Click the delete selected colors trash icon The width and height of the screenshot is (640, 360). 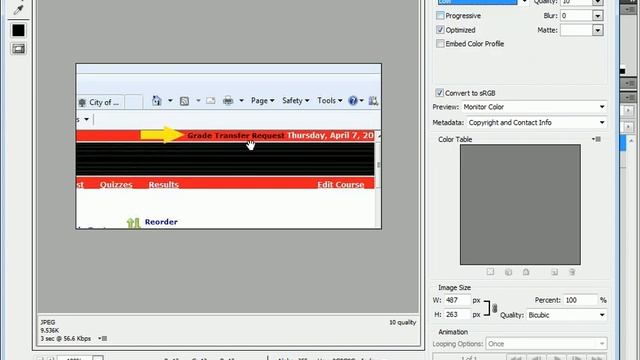pyautogui.click(x=572, y=272)
